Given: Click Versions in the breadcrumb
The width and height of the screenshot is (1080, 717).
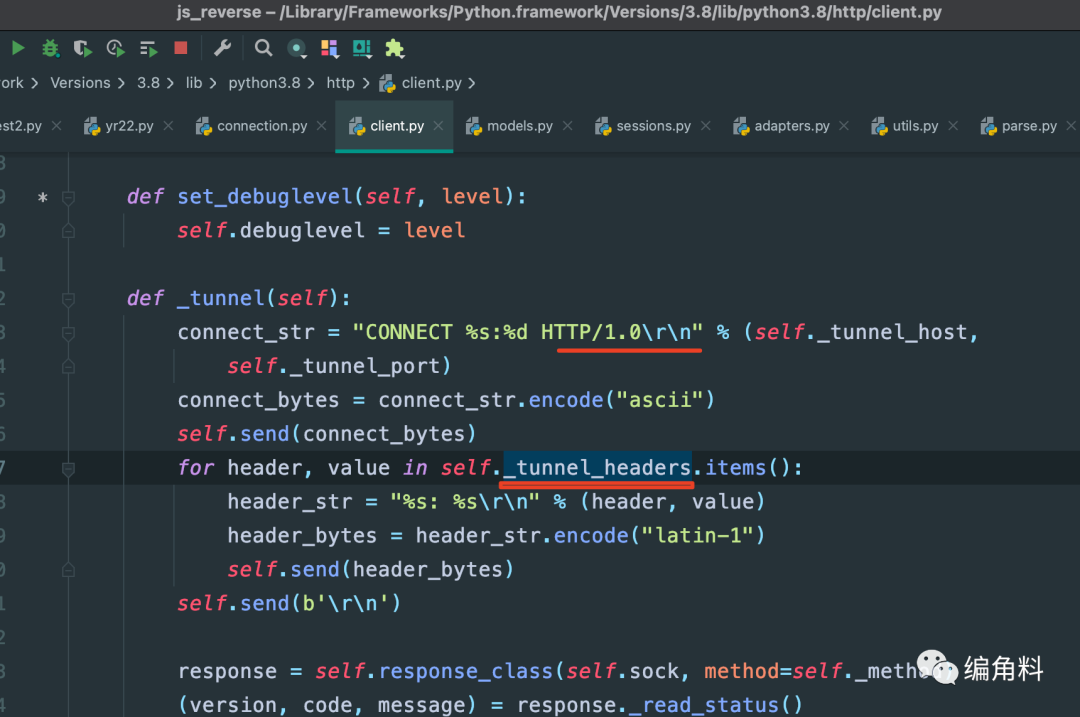Looking at the screenshot, I should tap(80, 83).
